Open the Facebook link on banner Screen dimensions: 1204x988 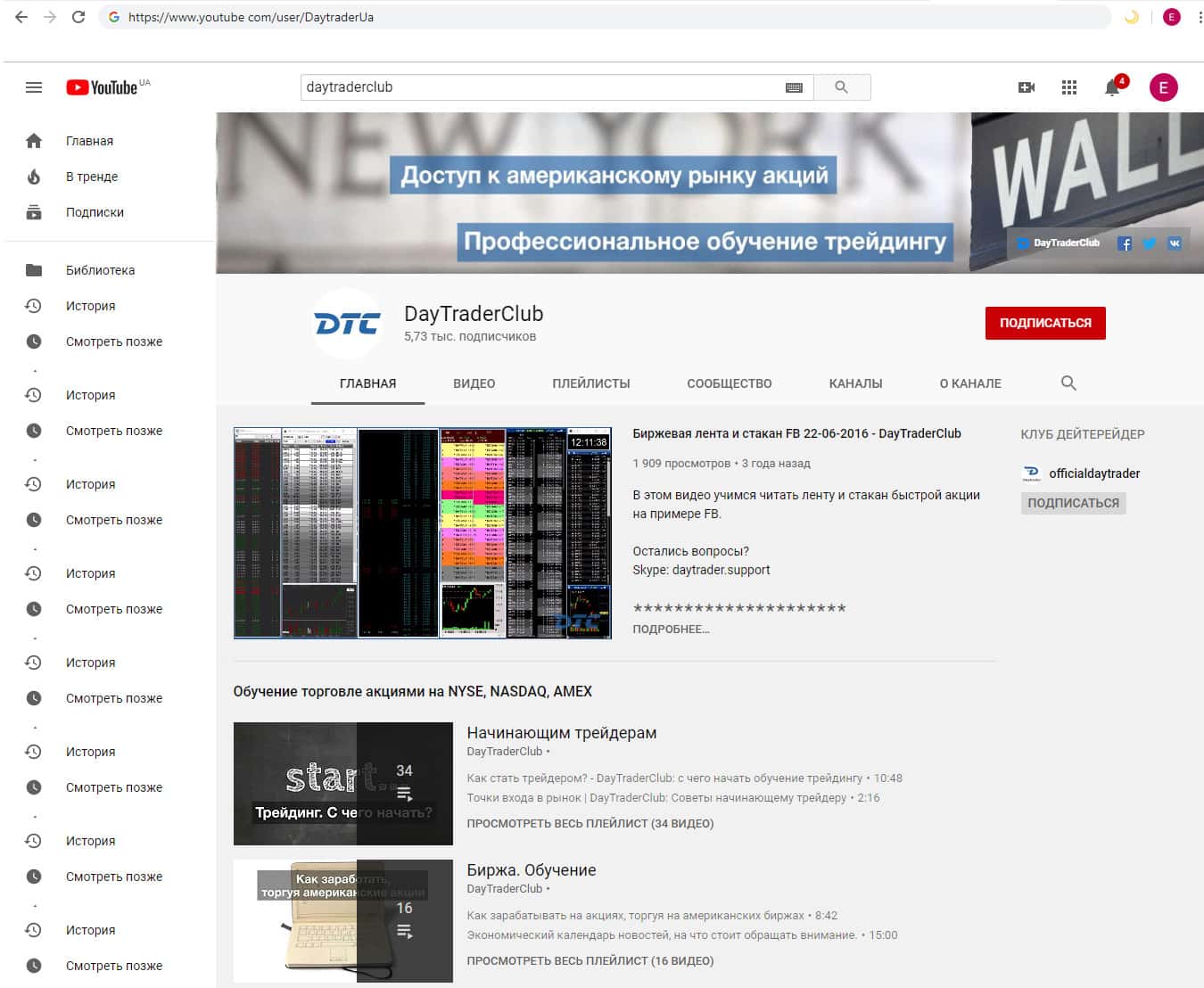point(1125,243)
